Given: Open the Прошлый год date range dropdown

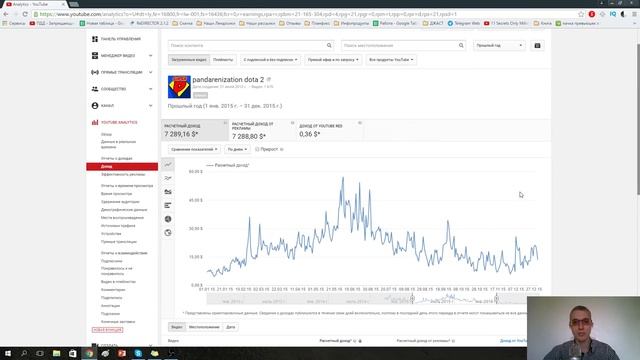Looking at the screenshot, I should 499,45.
